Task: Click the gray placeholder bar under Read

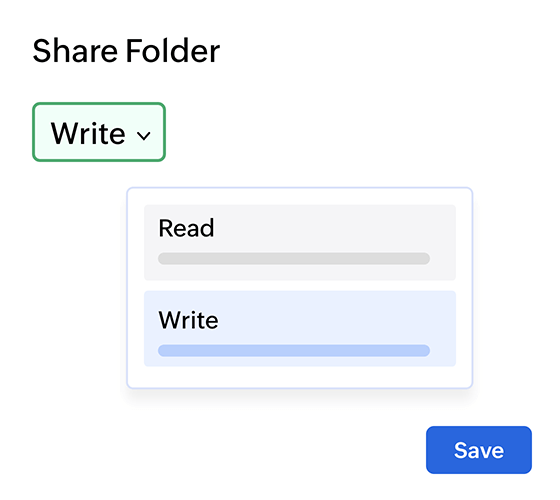Action: [294, 259]
